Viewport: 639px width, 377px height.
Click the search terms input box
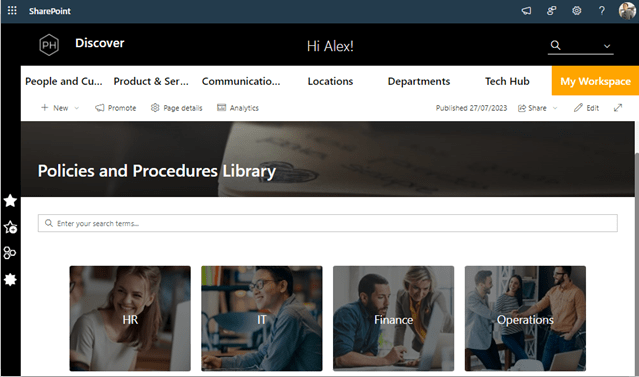328,223
